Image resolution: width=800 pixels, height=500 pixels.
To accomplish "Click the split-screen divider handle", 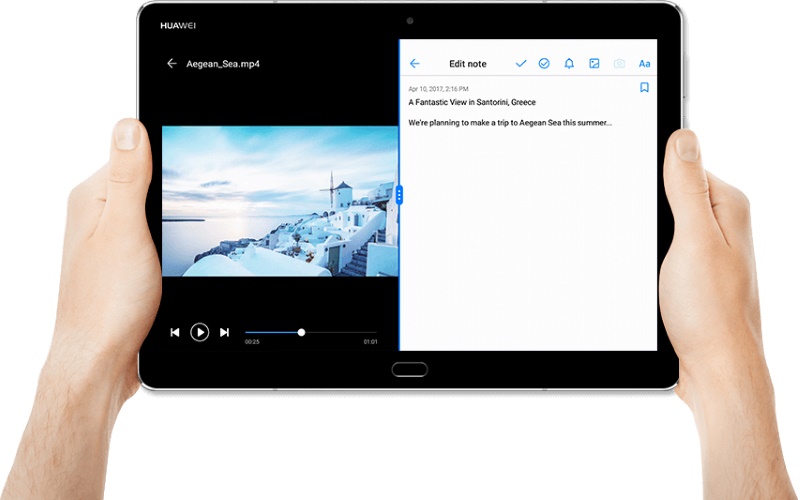I will 399,195.
